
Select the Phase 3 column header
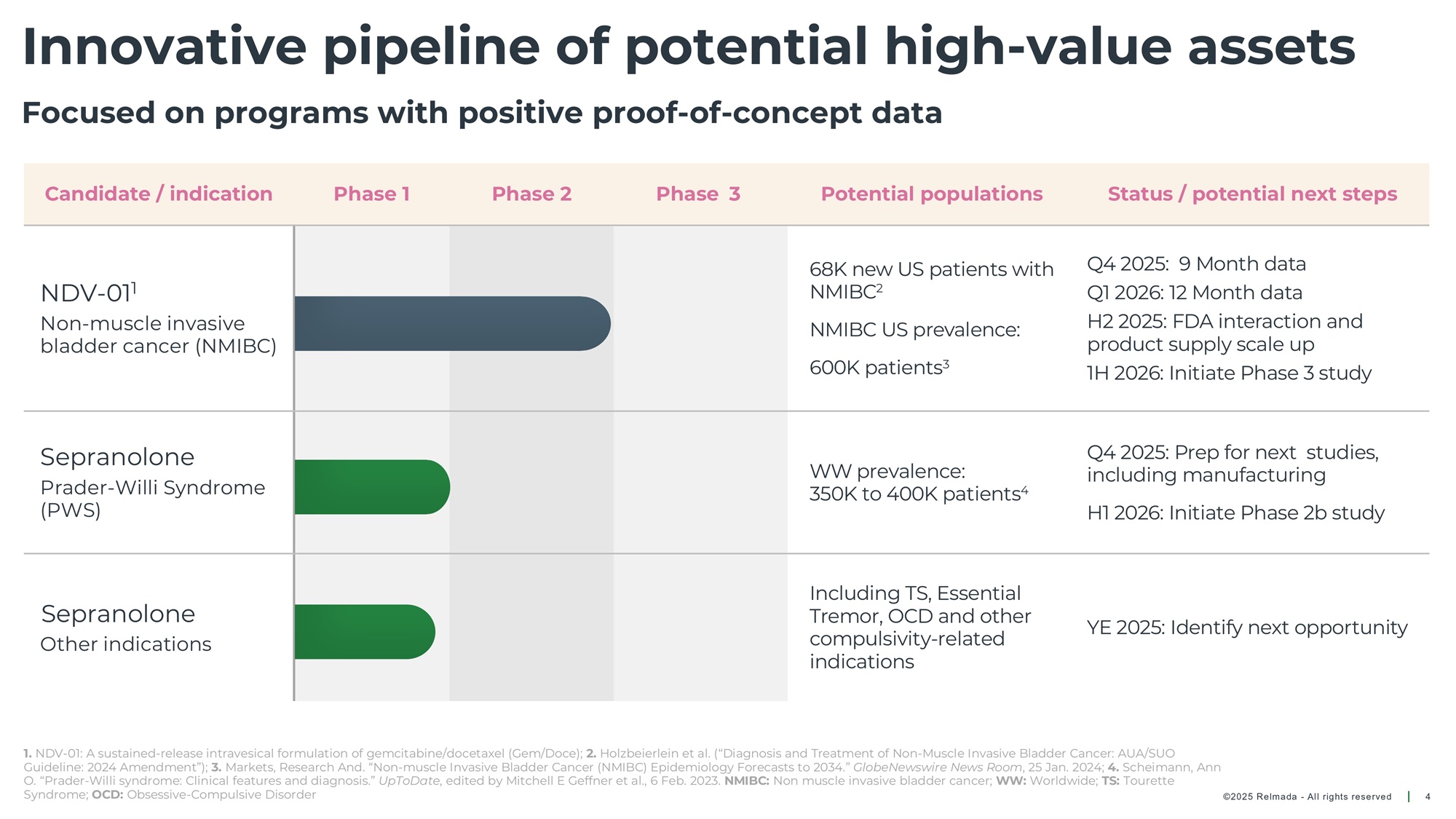pos(697,194)
